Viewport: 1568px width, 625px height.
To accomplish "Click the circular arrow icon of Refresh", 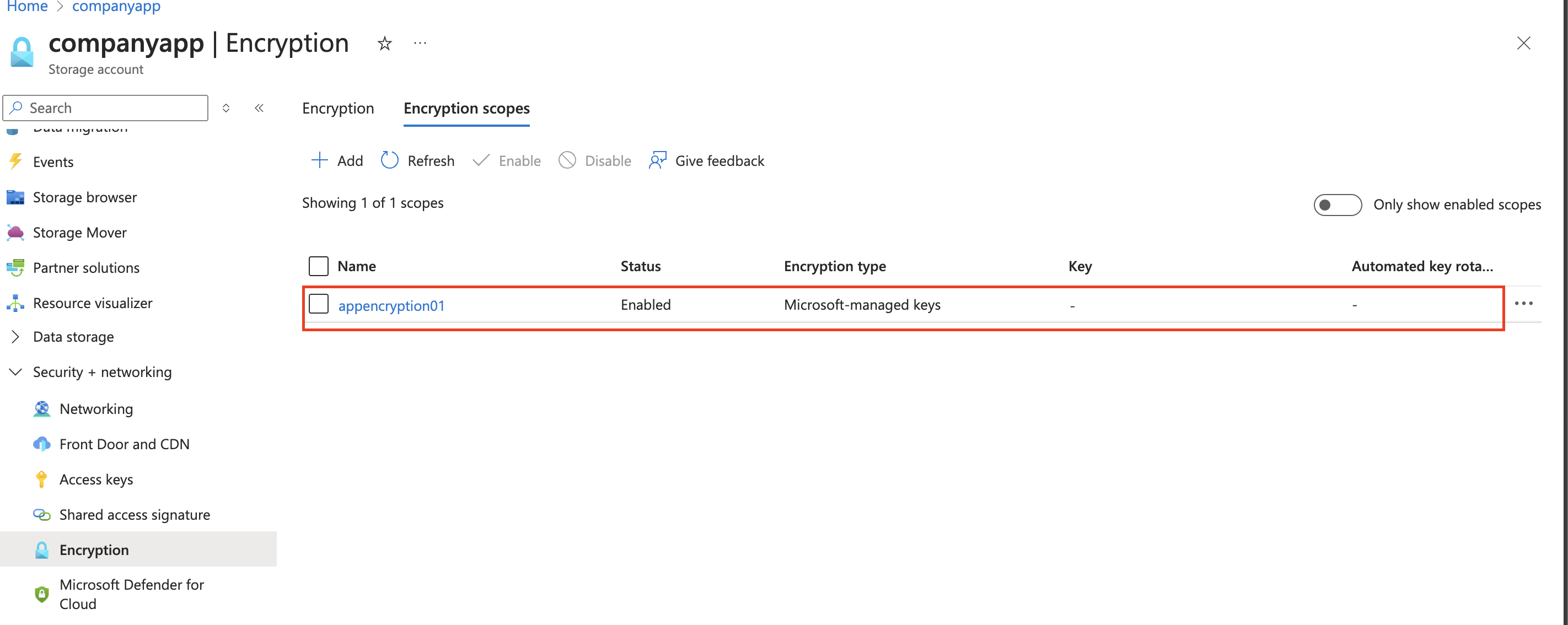I will [x=390, y=161].
